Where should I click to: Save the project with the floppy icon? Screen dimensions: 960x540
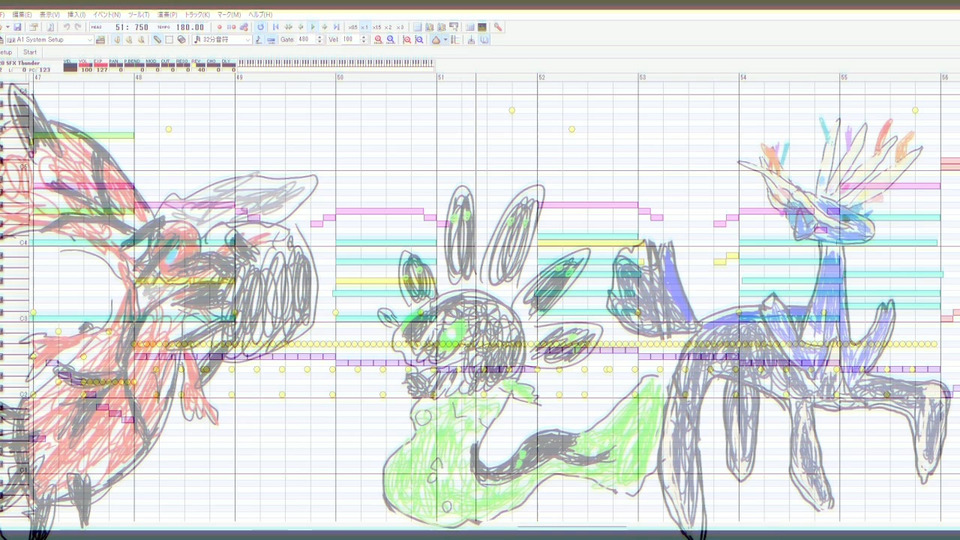point(18,27)
